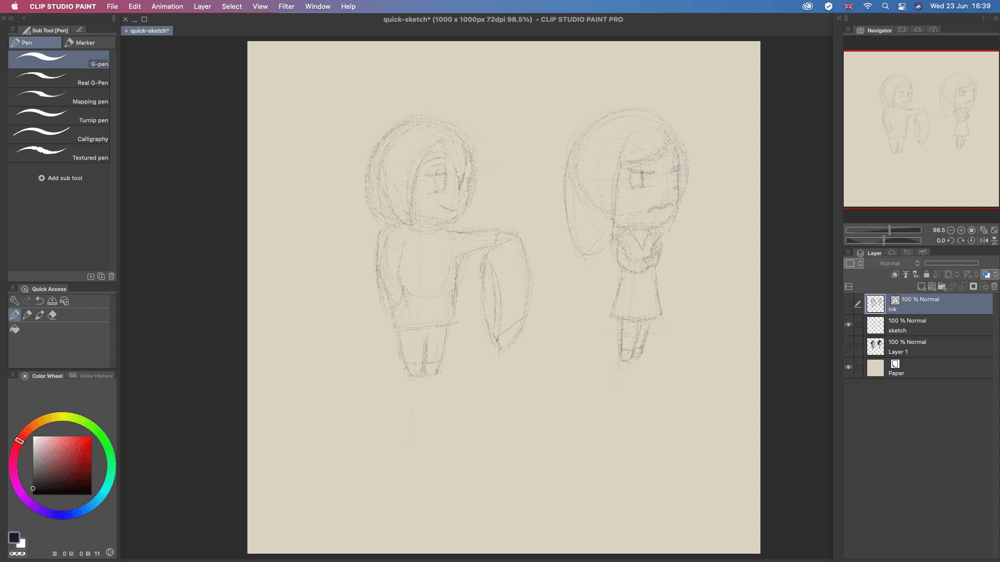Image resolution: width=1000 pixels, height=562 pixels.
Task: Click the Navigator zoom slider
Action: coord(883,230)
